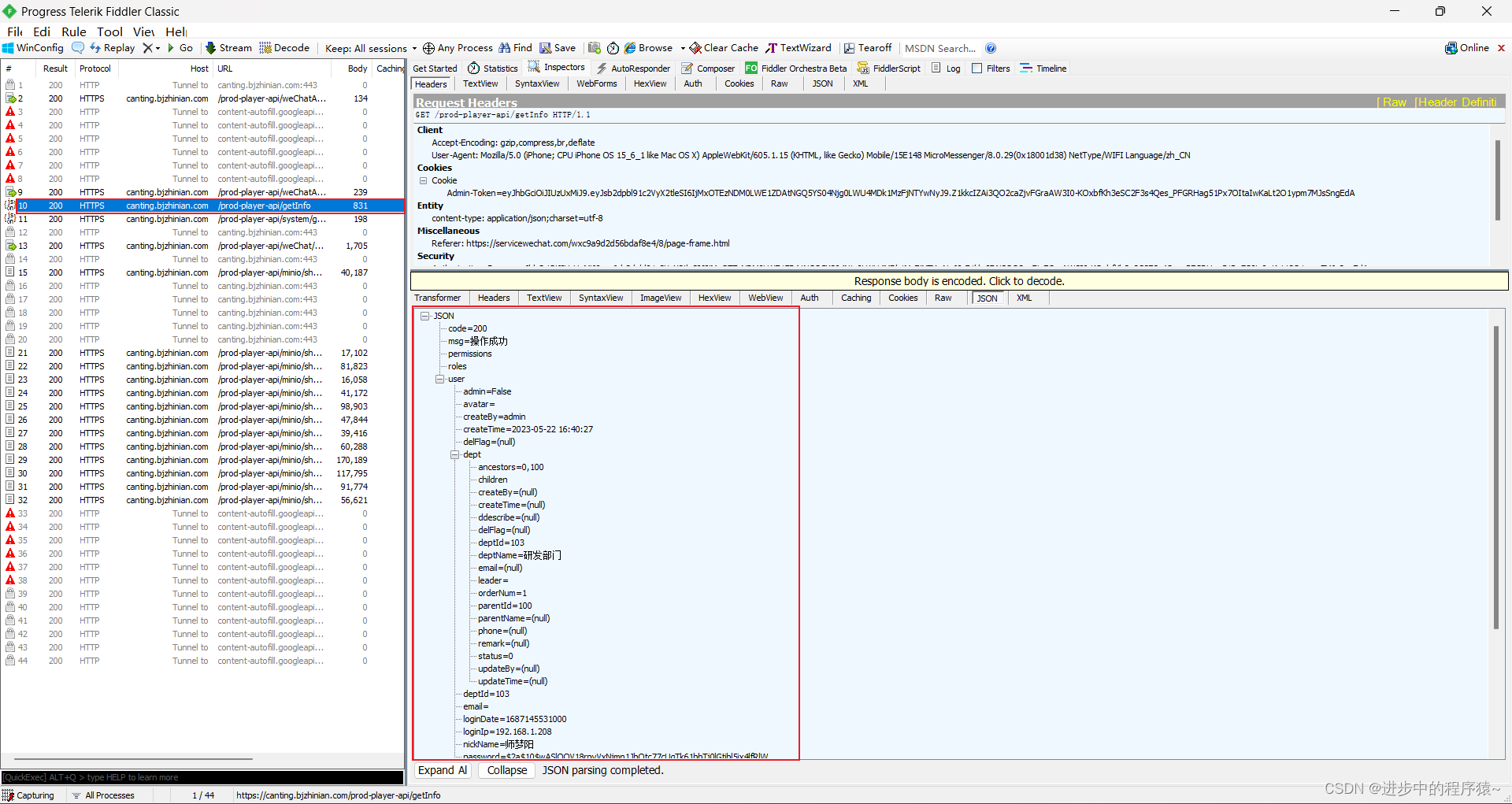The height and width of the screenshot is (804, 1512).
Task: Click the Raw link in Request Headers
Action: click(1394, 102)
